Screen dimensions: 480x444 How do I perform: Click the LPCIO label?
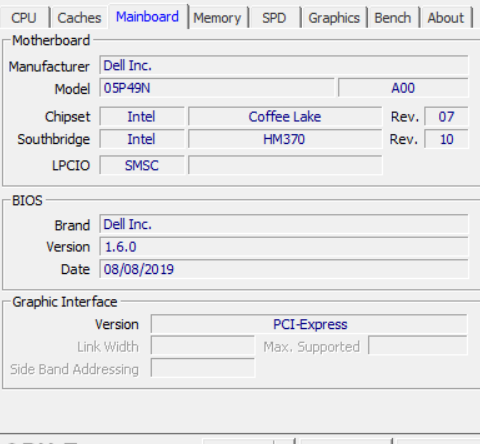pyautogui.click(x=71, y=166)
